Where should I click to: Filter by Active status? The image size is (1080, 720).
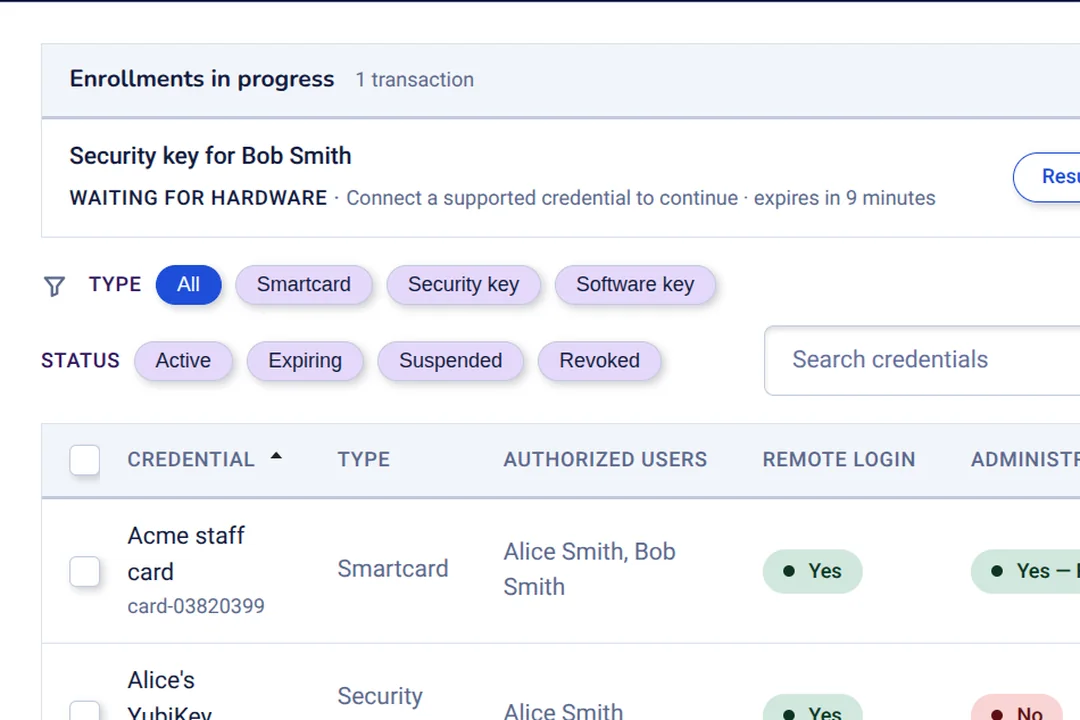pos(183,361)
